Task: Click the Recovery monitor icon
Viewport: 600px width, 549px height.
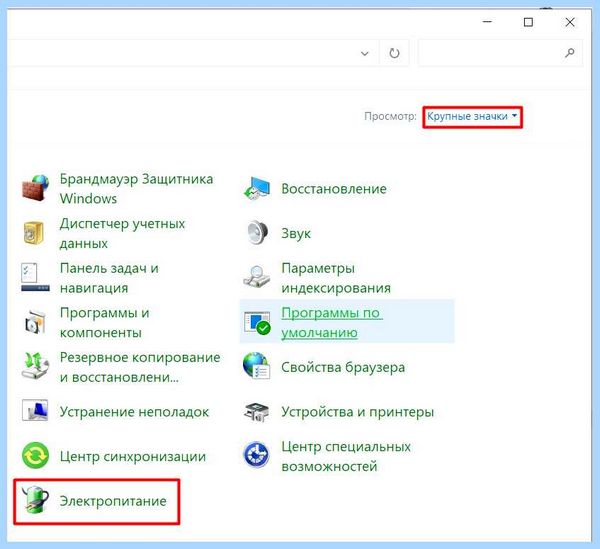Action: (257, 188)
